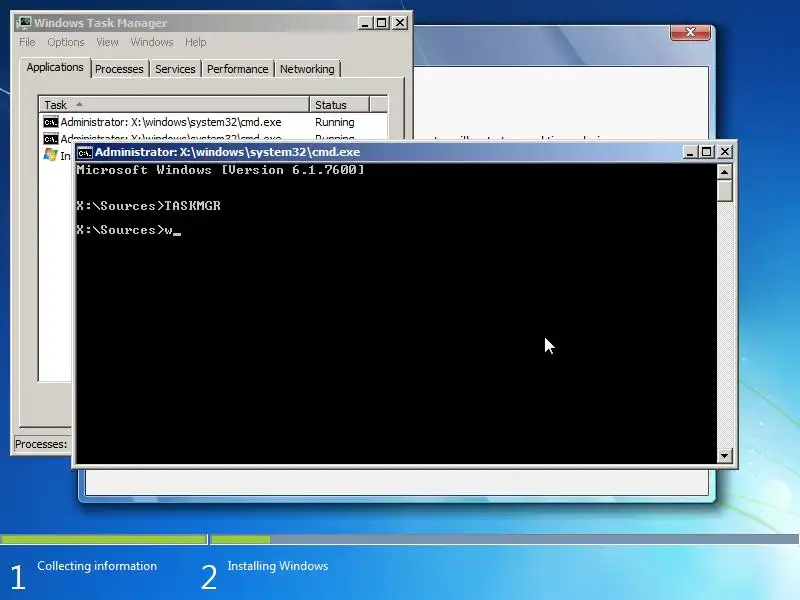Maximize the Windows Task Manager window
This screenshot has height=600, width=800.
pyautogui.click(x=382, y=23)
